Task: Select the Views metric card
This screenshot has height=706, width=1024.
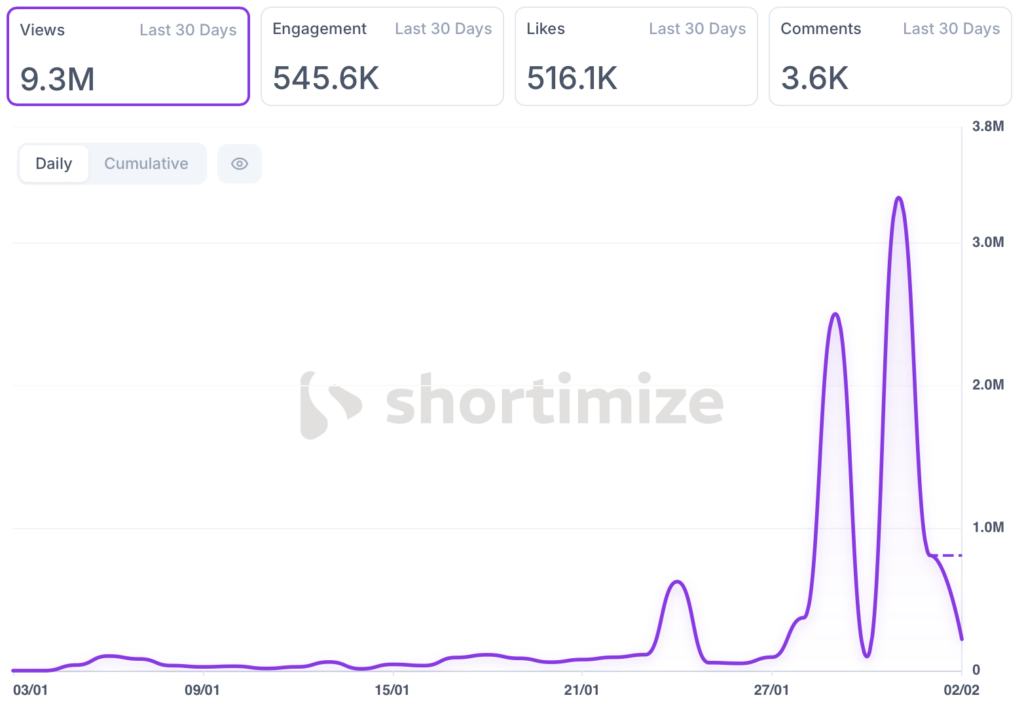Action: [x=127, y=56]
